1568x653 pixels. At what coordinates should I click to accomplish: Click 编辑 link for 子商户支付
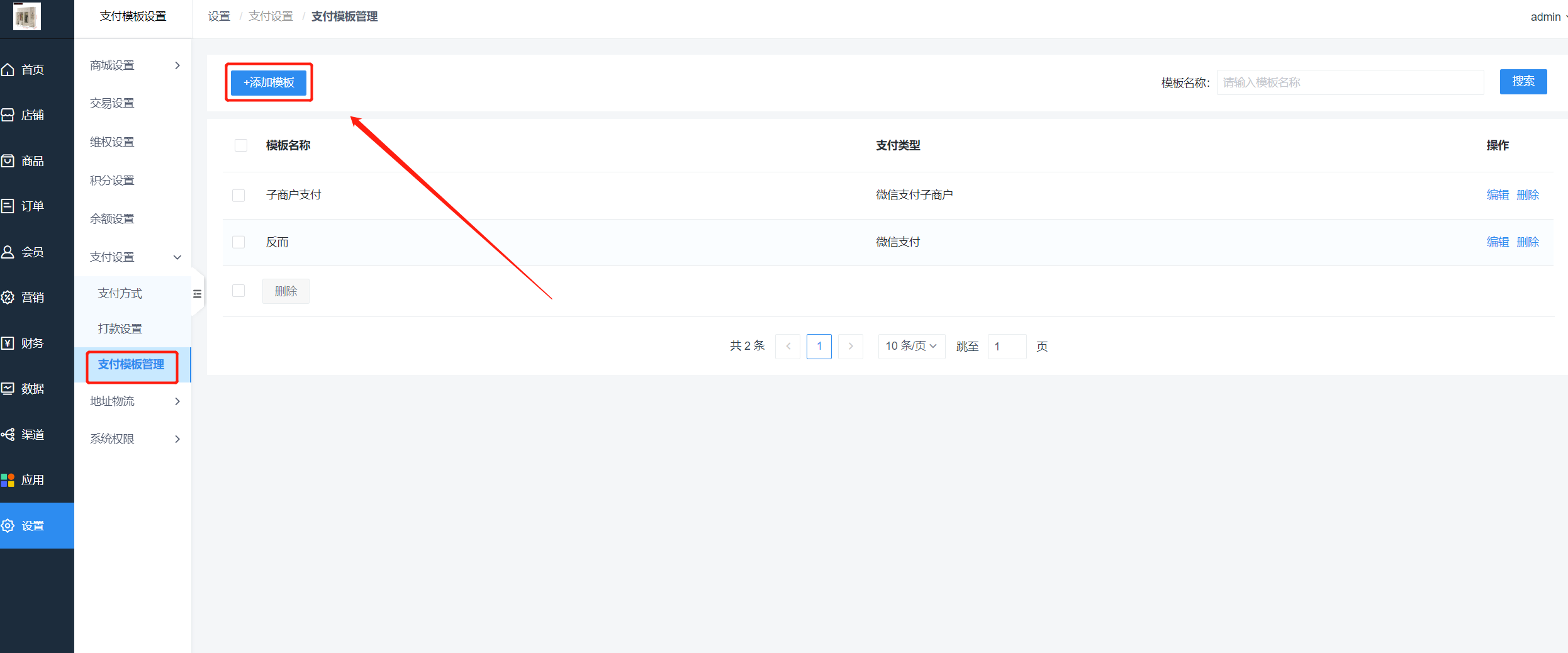point(1498,195)
